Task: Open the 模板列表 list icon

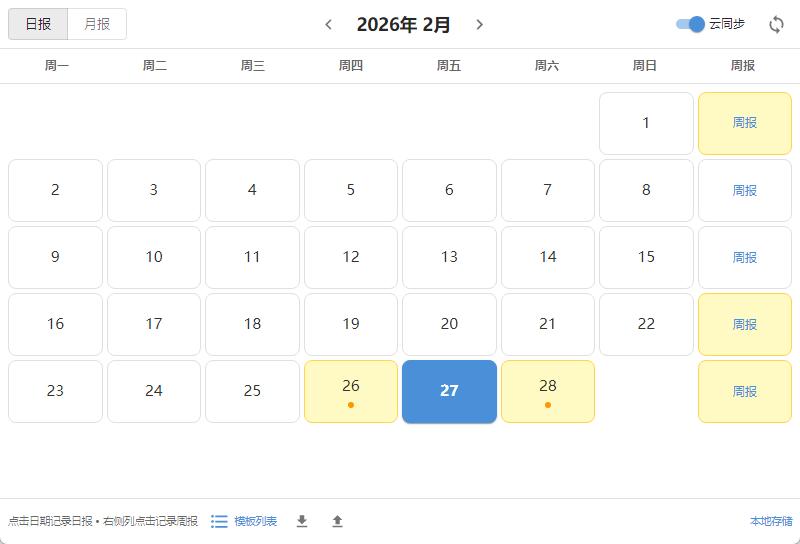Action: click(x=220, y=521)
